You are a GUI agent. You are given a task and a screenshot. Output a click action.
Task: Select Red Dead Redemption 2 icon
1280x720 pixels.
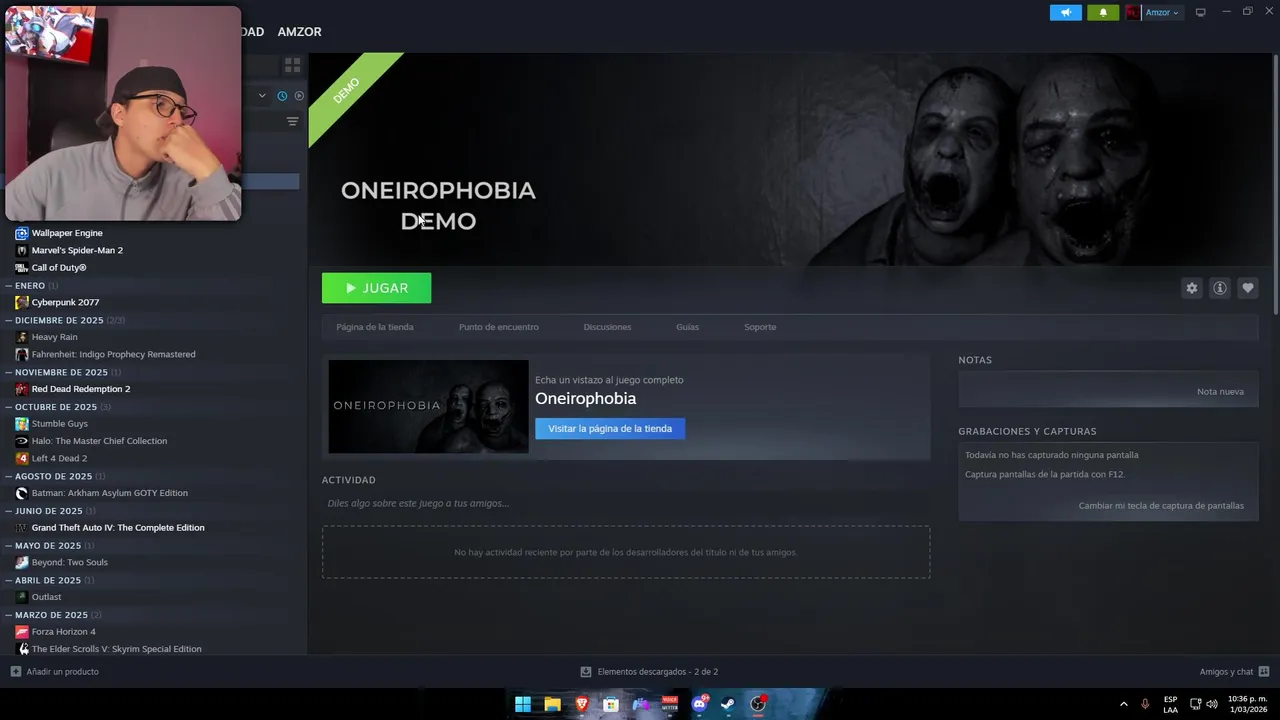pos(21,389)
